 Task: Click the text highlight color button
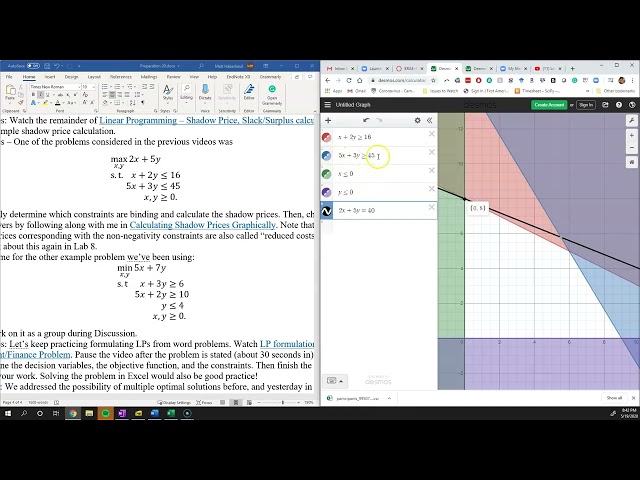click(x=45, y=103)
